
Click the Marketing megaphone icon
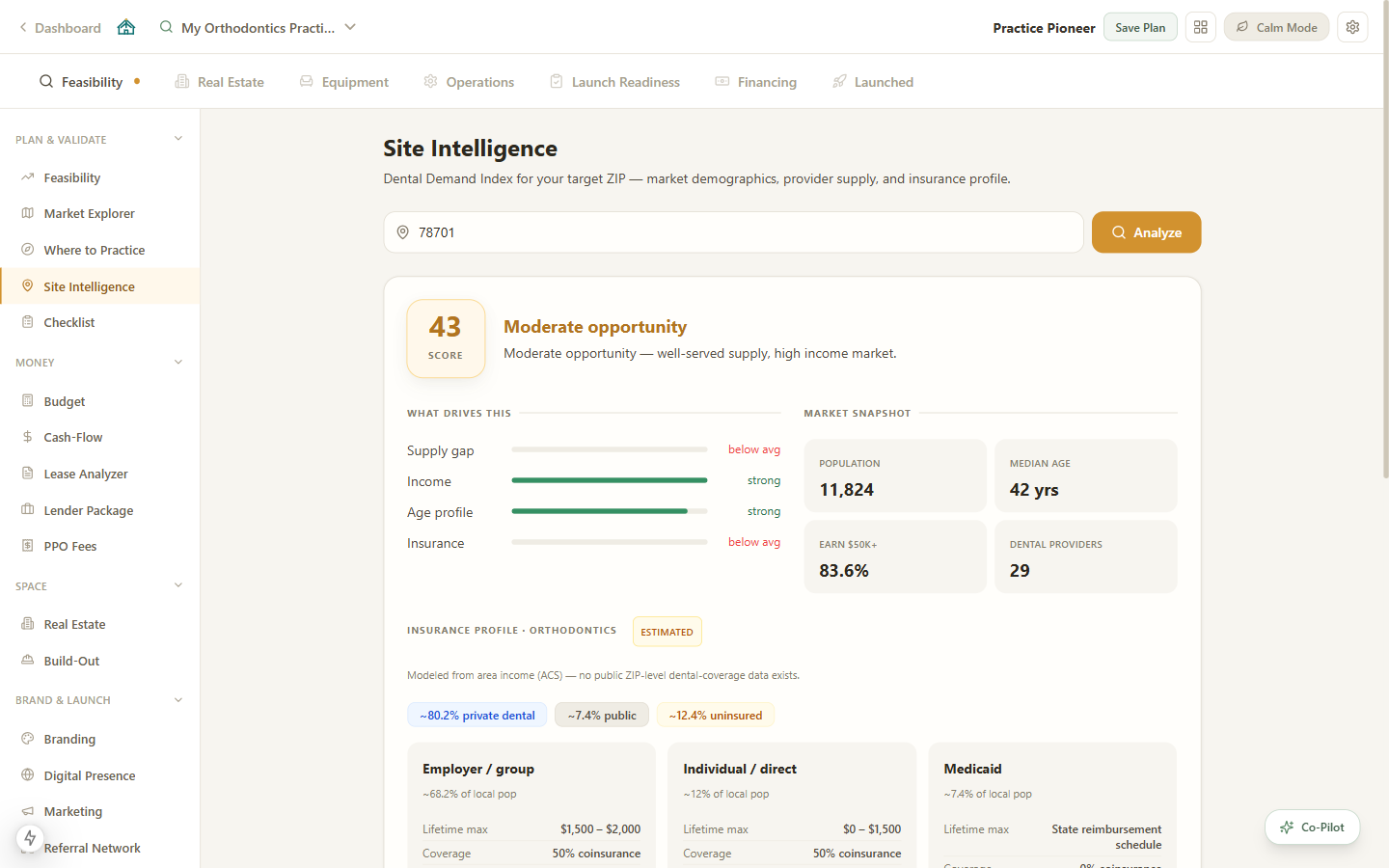click(x=28, y=811)
